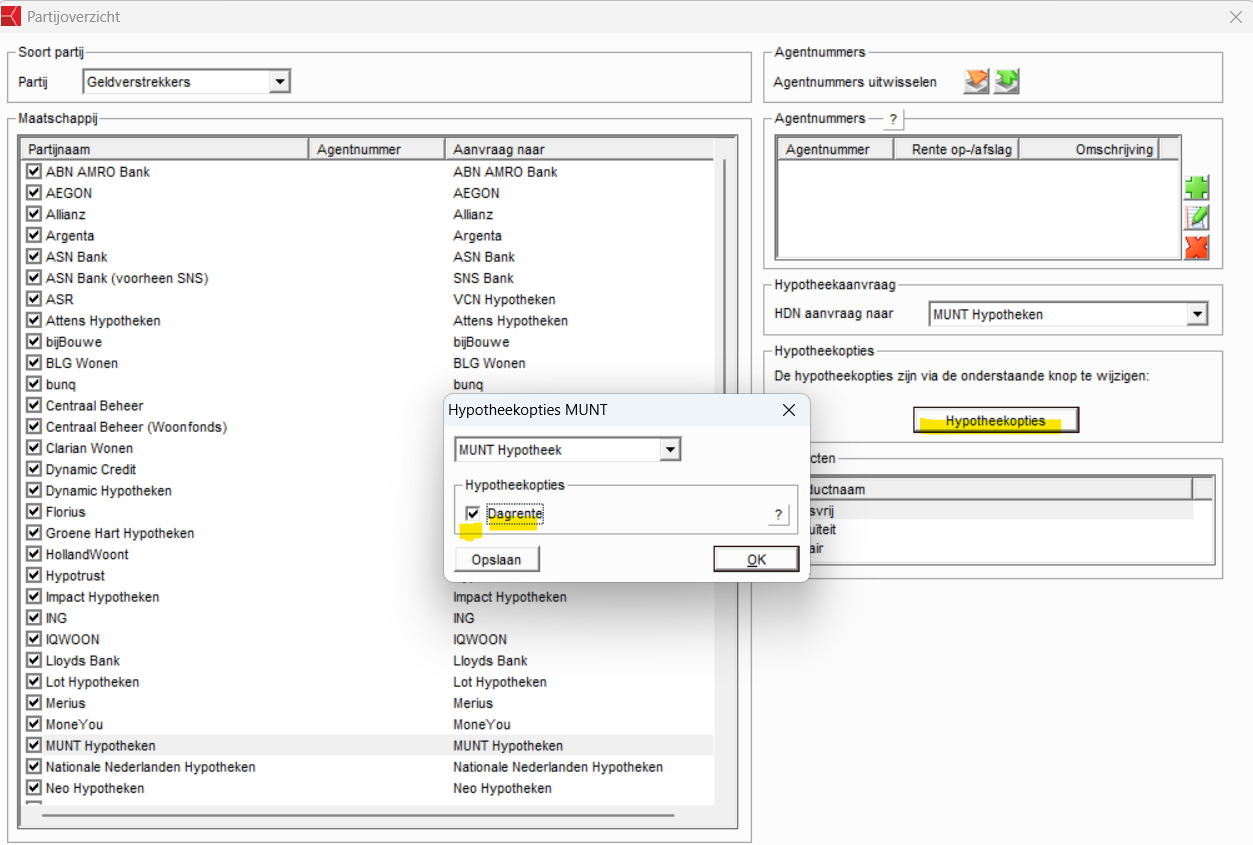The height and width of the screenshot is (845, 1253).
Task: Click the Partijnaam column header
Action: (x=165, y=150)
